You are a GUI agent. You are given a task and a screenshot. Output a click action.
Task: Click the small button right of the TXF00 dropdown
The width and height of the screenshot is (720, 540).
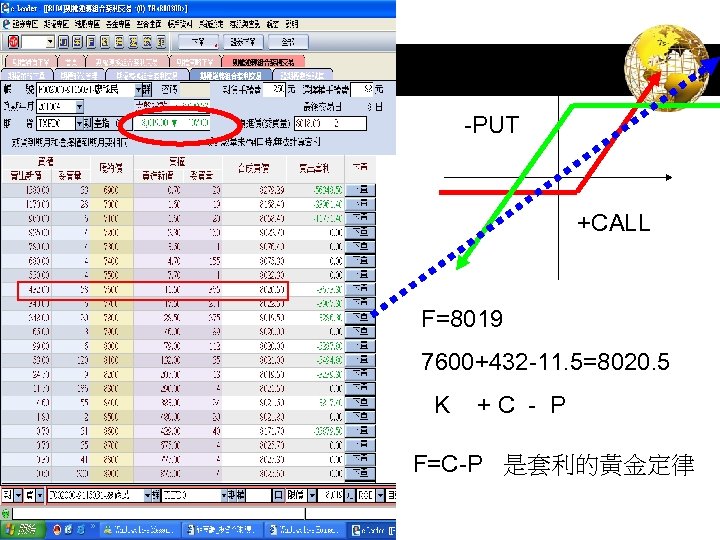(x=87, y=124)
